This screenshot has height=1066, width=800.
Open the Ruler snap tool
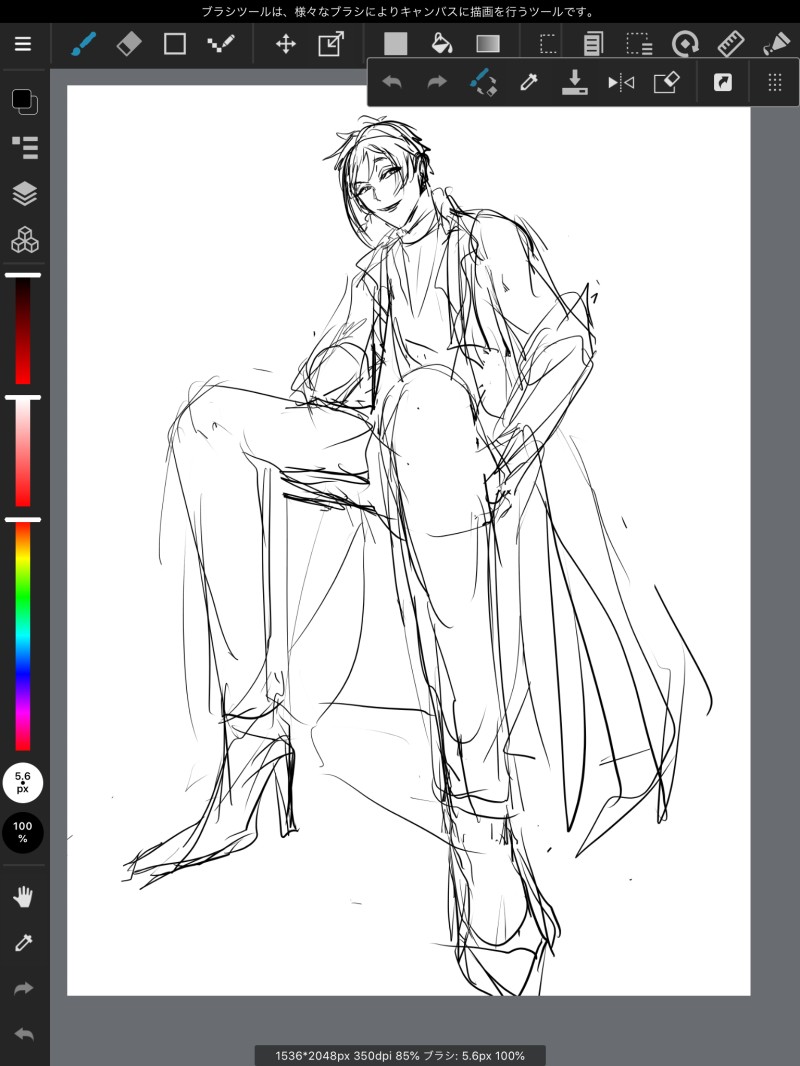coord(731,44)
